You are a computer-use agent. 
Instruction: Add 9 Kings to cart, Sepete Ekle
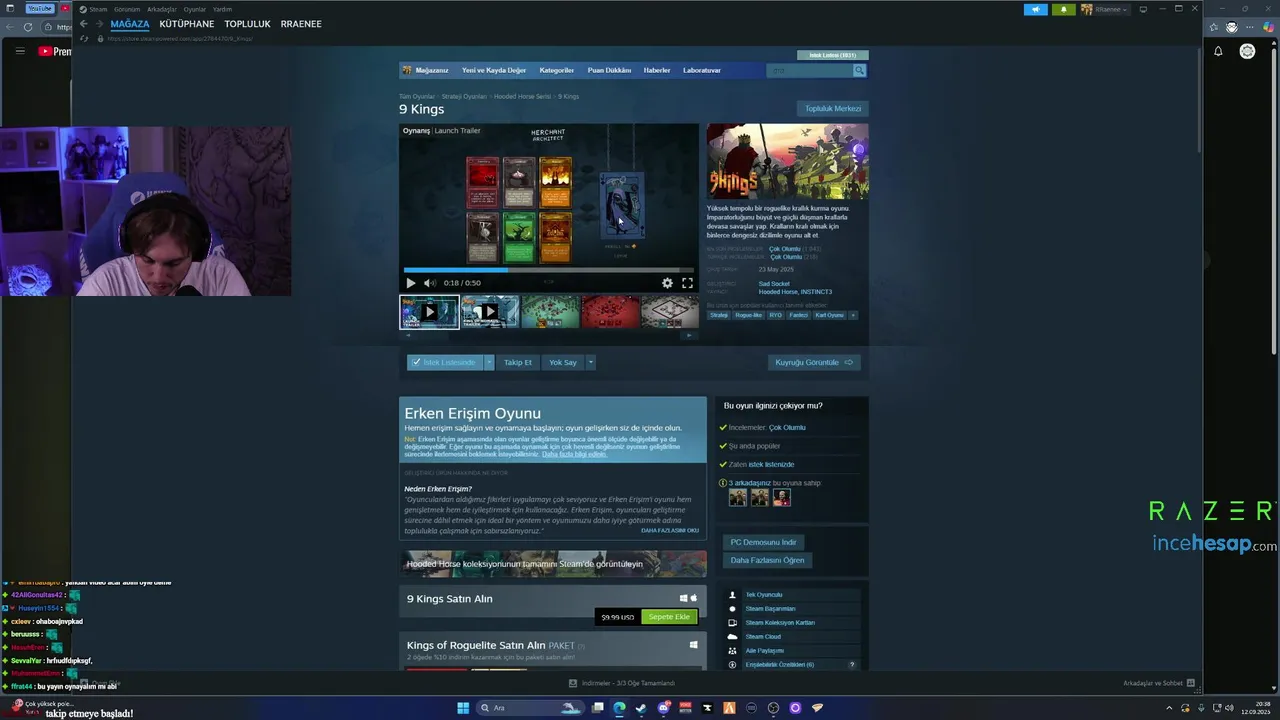coord(669,617)
